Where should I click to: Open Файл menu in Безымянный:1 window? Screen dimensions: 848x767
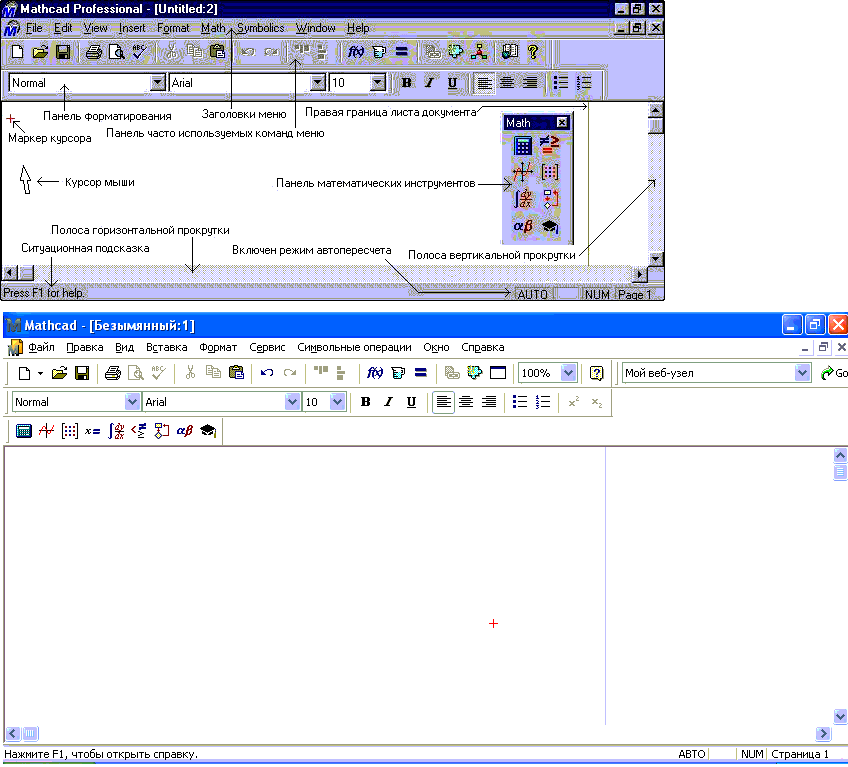41,347
